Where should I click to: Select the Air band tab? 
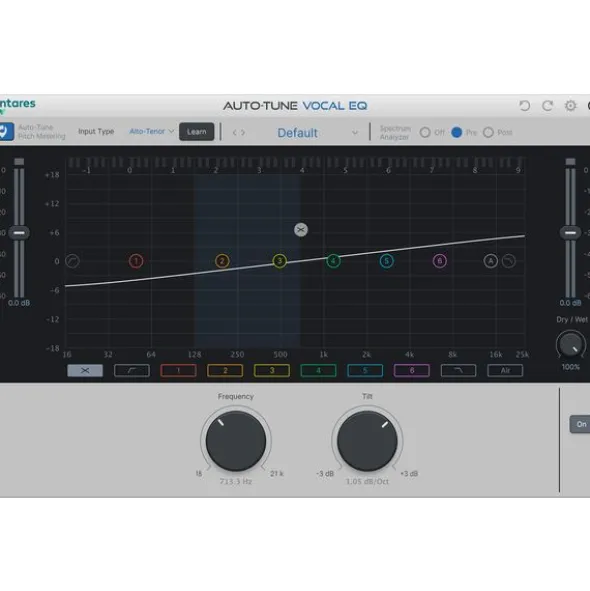point(505,371)
